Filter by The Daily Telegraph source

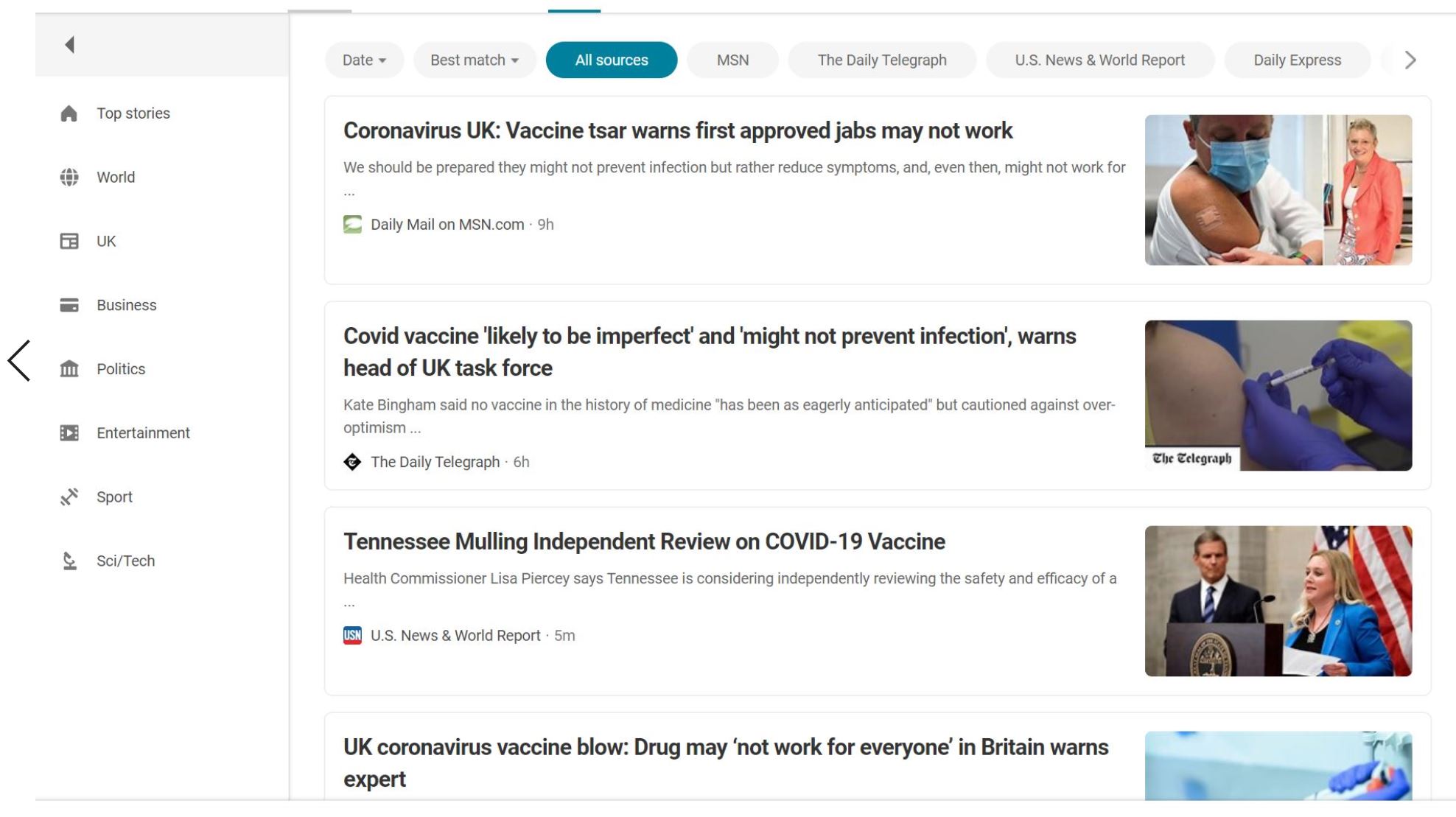click(x=881, y=60)
